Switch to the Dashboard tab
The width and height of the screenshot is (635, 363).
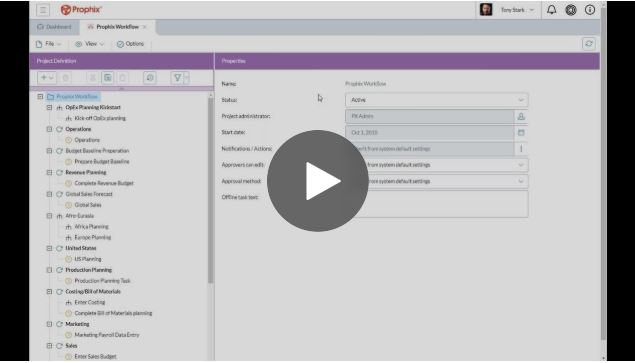pos(55,27)
